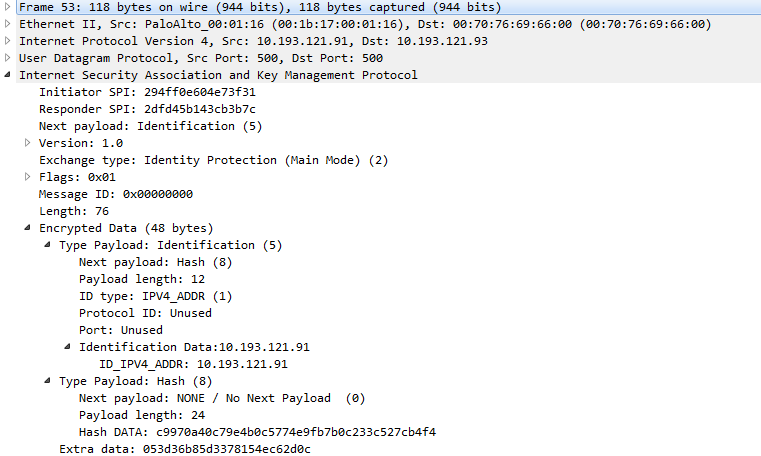
Task: Collapse the Identification Data node
Action: click(68, 347)
